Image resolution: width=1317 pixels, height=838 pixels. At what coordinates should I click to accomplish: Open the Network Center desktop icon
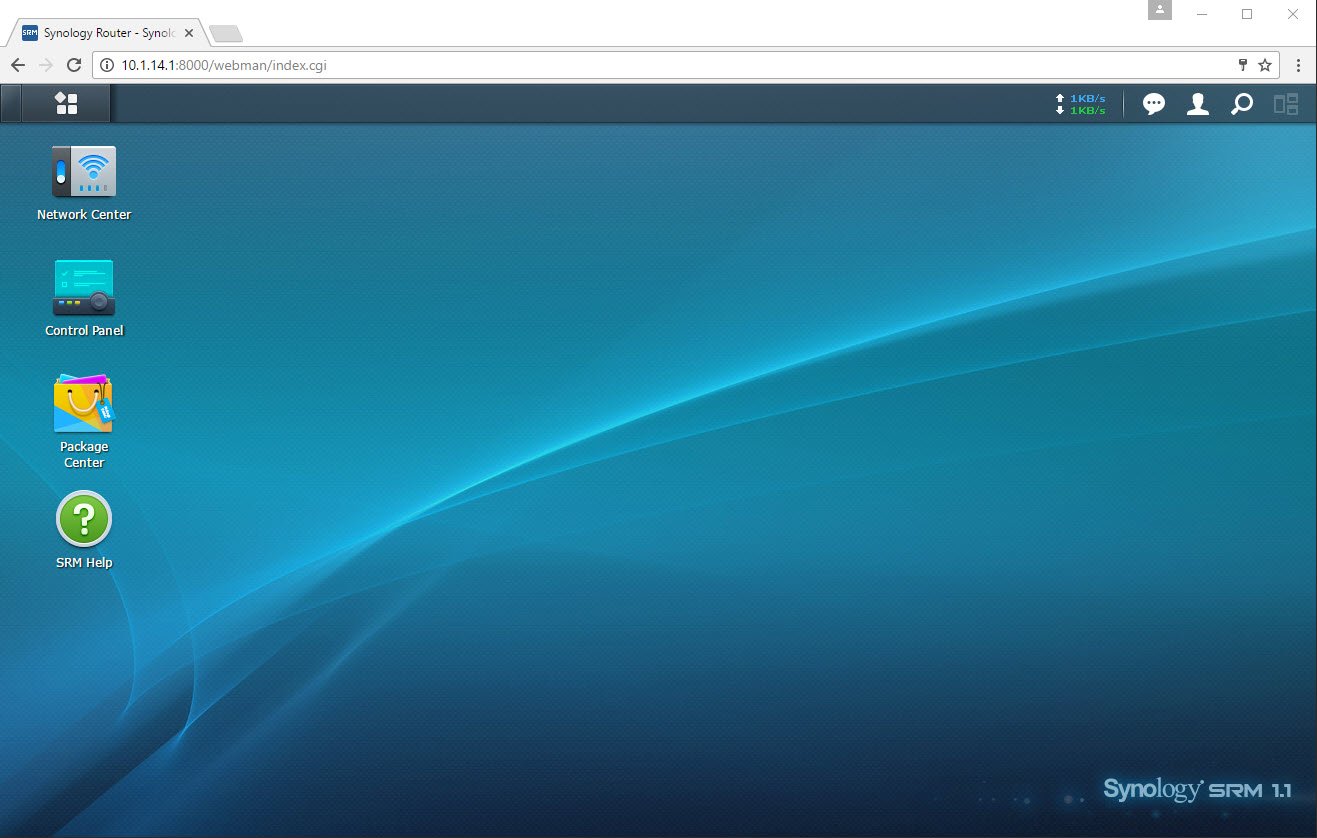tap(84, 172)
